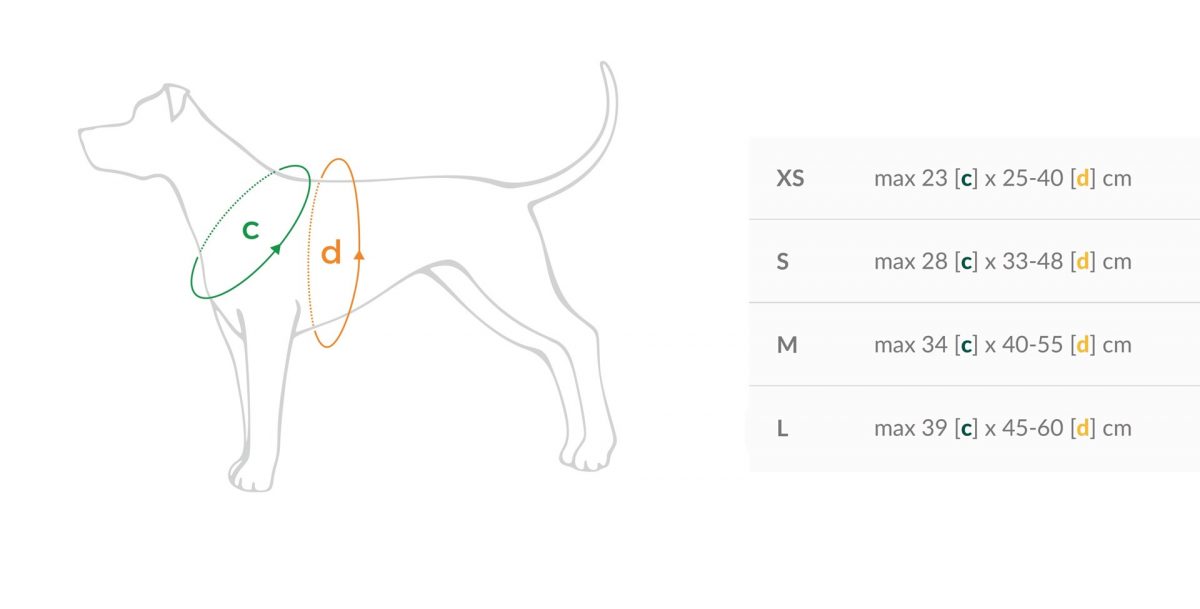1200x609 pixels.
Task: Click the "40-55" range in the M row
Action: (x=1030, y=345)
